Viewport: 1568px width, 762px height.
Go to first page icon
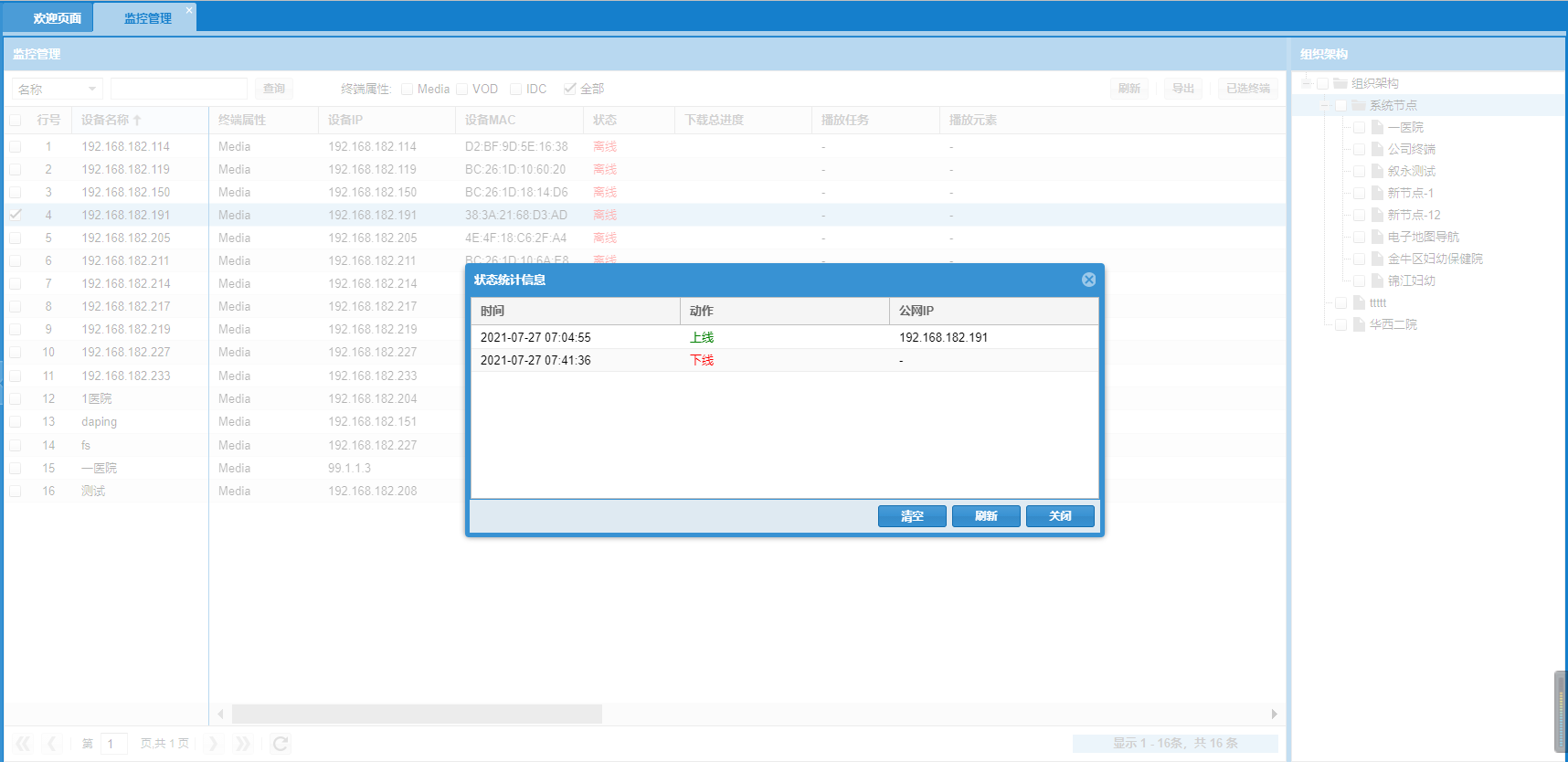click(23, 744)
